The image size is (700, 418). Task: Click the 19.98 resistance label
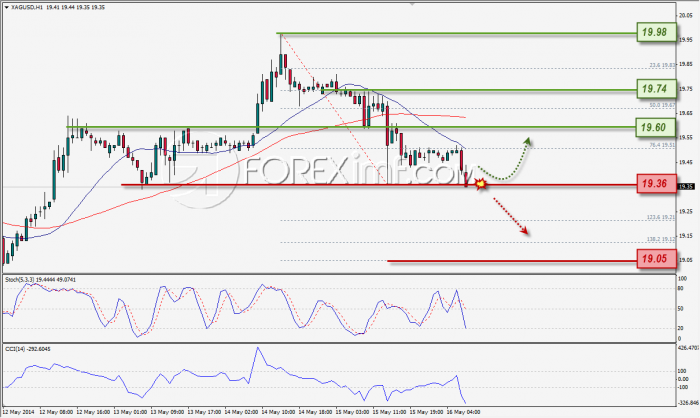[x=657, y=32]
